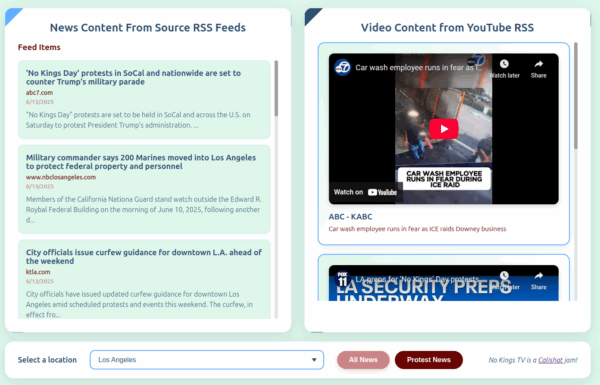Open 'No Kings Day' protests article
This screenshot has width=600, height=385.
click(133, 77)
